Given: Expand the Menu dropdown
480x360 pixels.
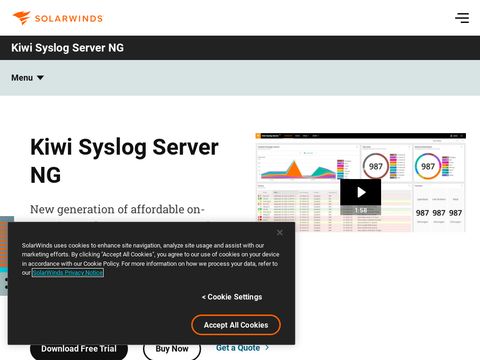Looking at the screenshot, I should pyautogui.click(x=27, y=78).
